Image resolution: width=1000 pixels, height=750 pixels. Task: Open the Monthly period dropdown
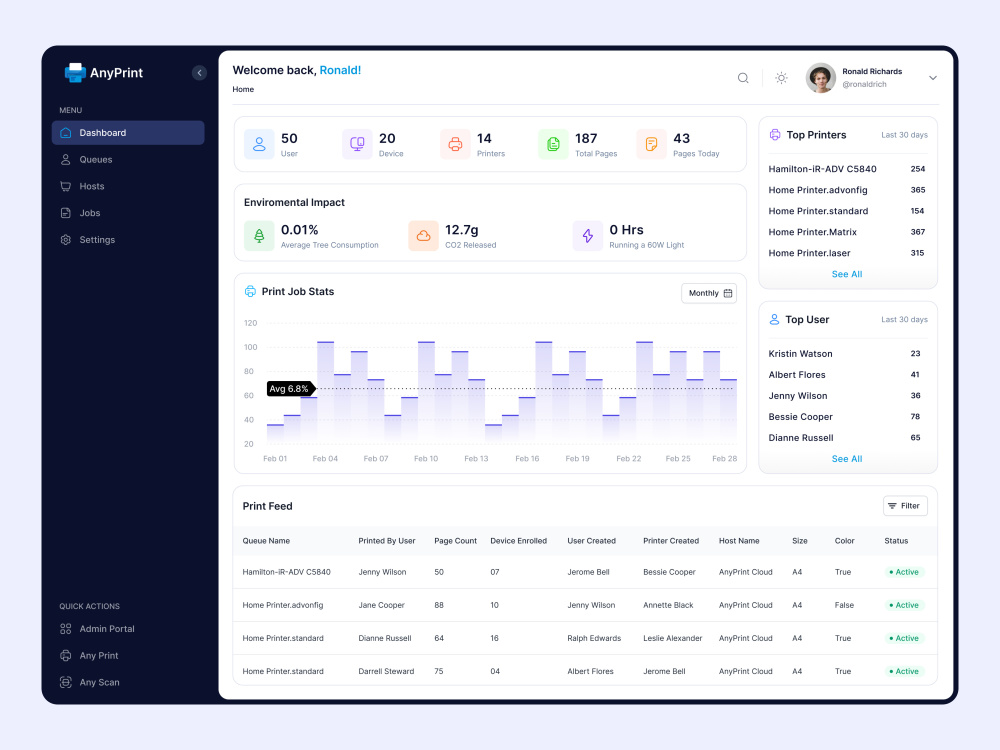pos(709,293)
